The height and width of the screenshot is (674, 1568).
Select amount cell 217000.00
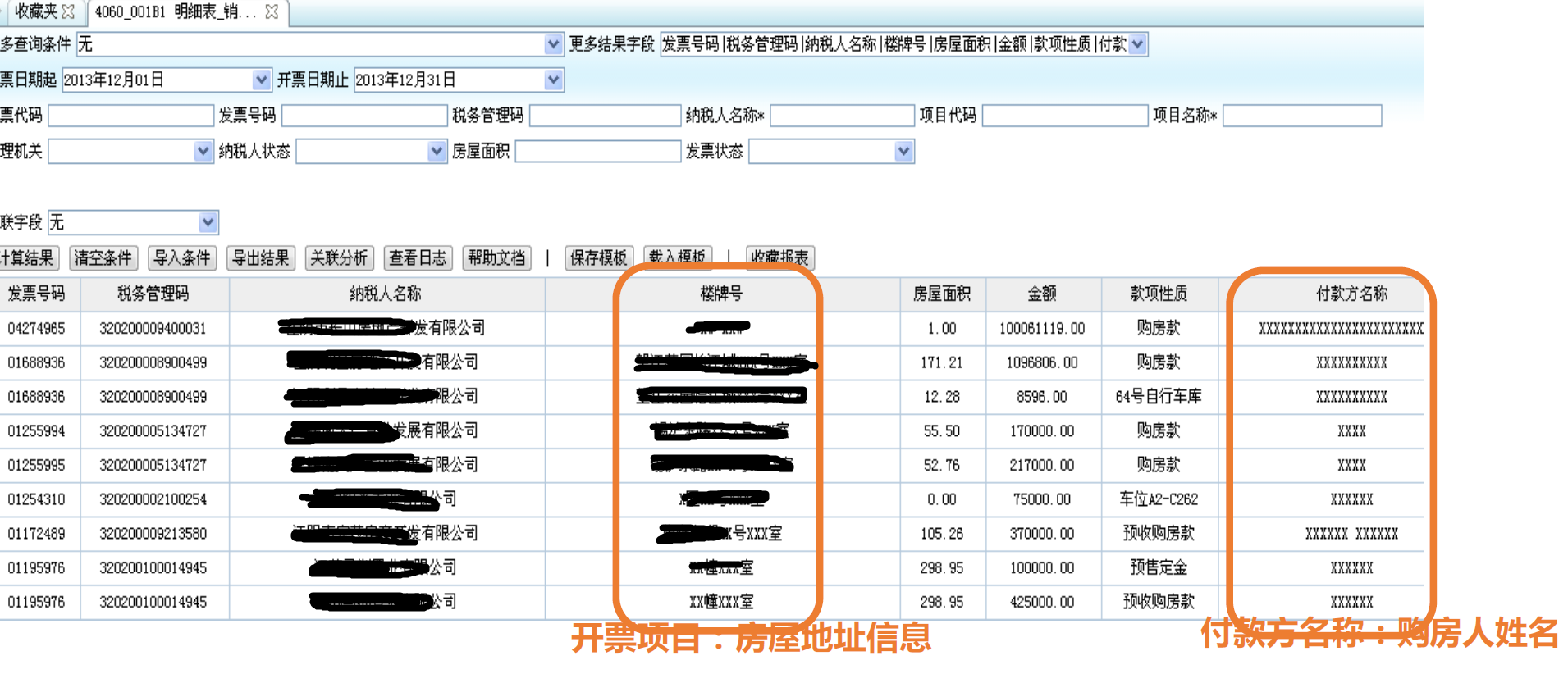point(1042,466)
